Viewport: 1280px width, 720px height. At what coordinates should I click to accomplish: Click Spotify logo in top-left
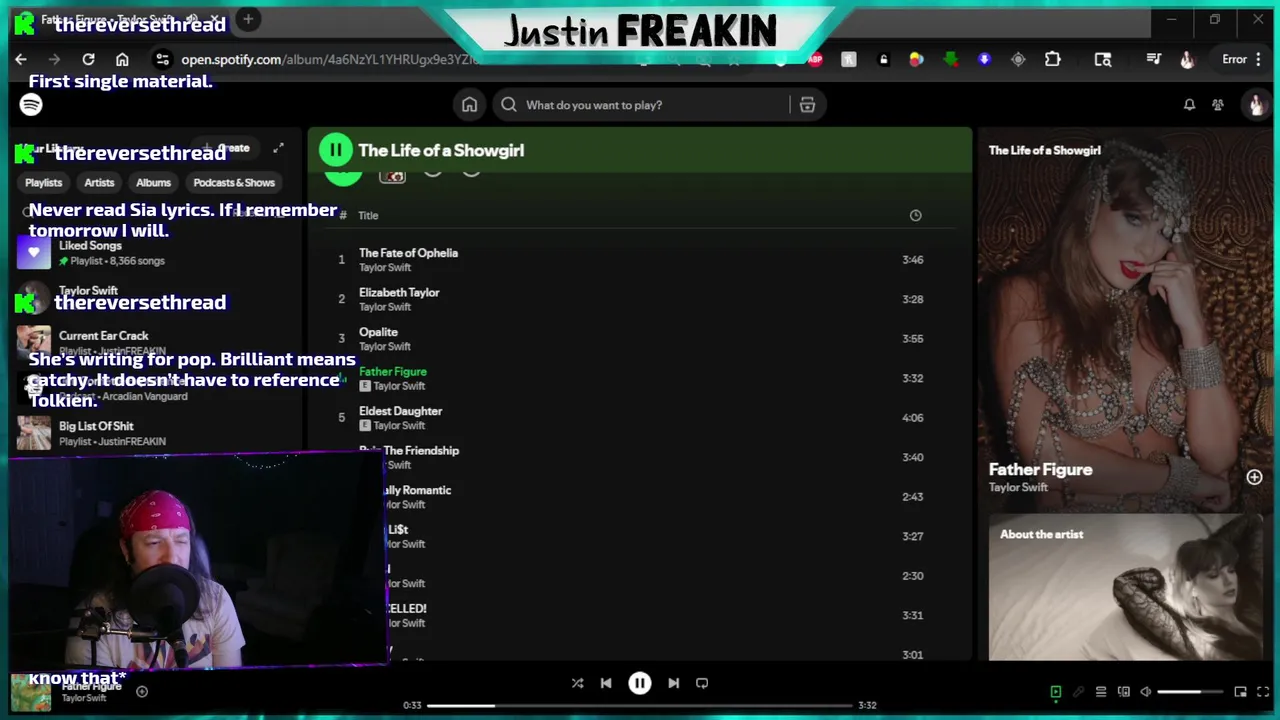pyautogui.click(x=31, y=104)
